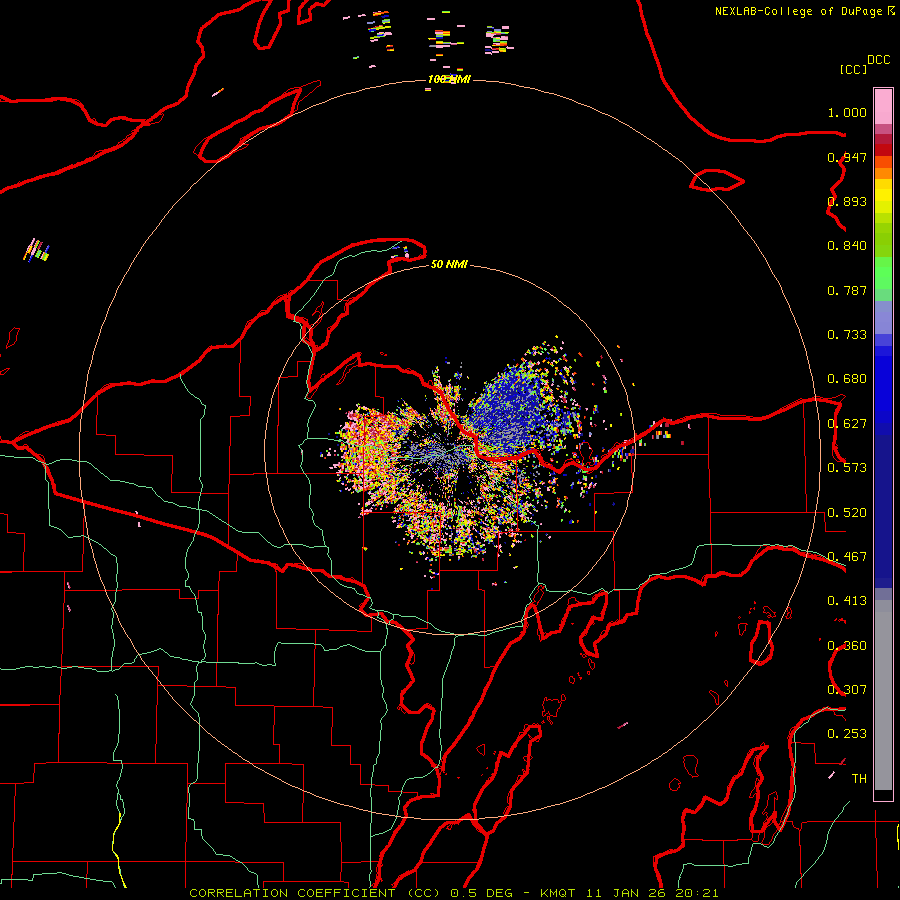This screenshot has height=900, width=900.
Task: Click the 0.680 color scale value
Action: click(847, 379)
